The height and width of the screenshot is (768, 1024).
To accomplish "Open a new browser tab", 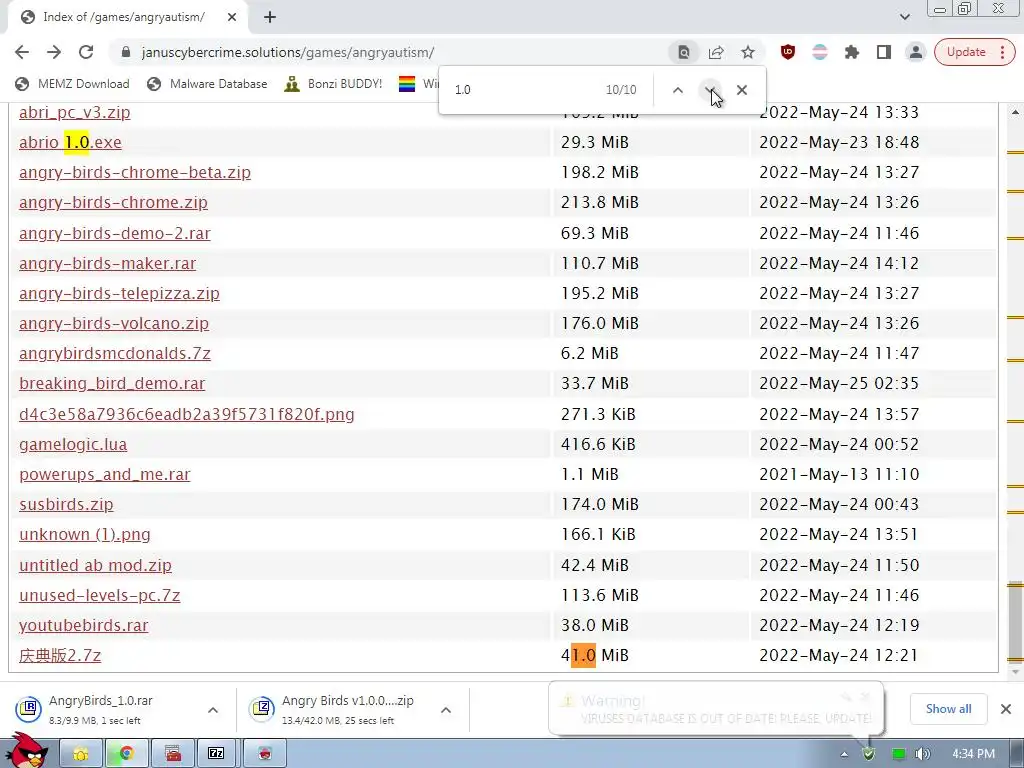I will point(270,17).
